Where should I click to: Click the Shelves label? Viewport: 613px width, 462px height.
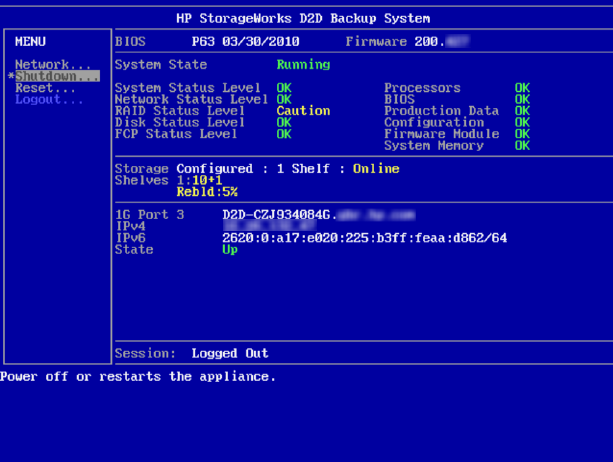(x=142, y=180)
